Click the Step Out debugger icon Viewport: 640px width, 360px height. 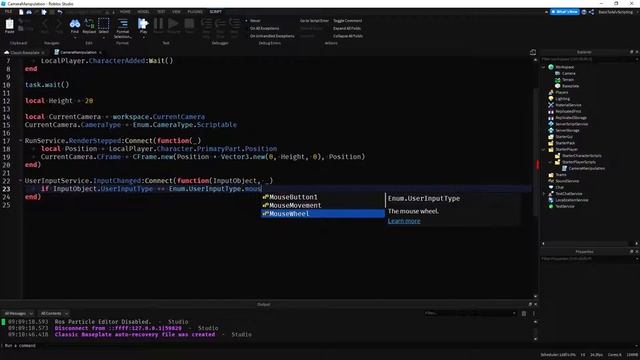(x=234, y=24)
